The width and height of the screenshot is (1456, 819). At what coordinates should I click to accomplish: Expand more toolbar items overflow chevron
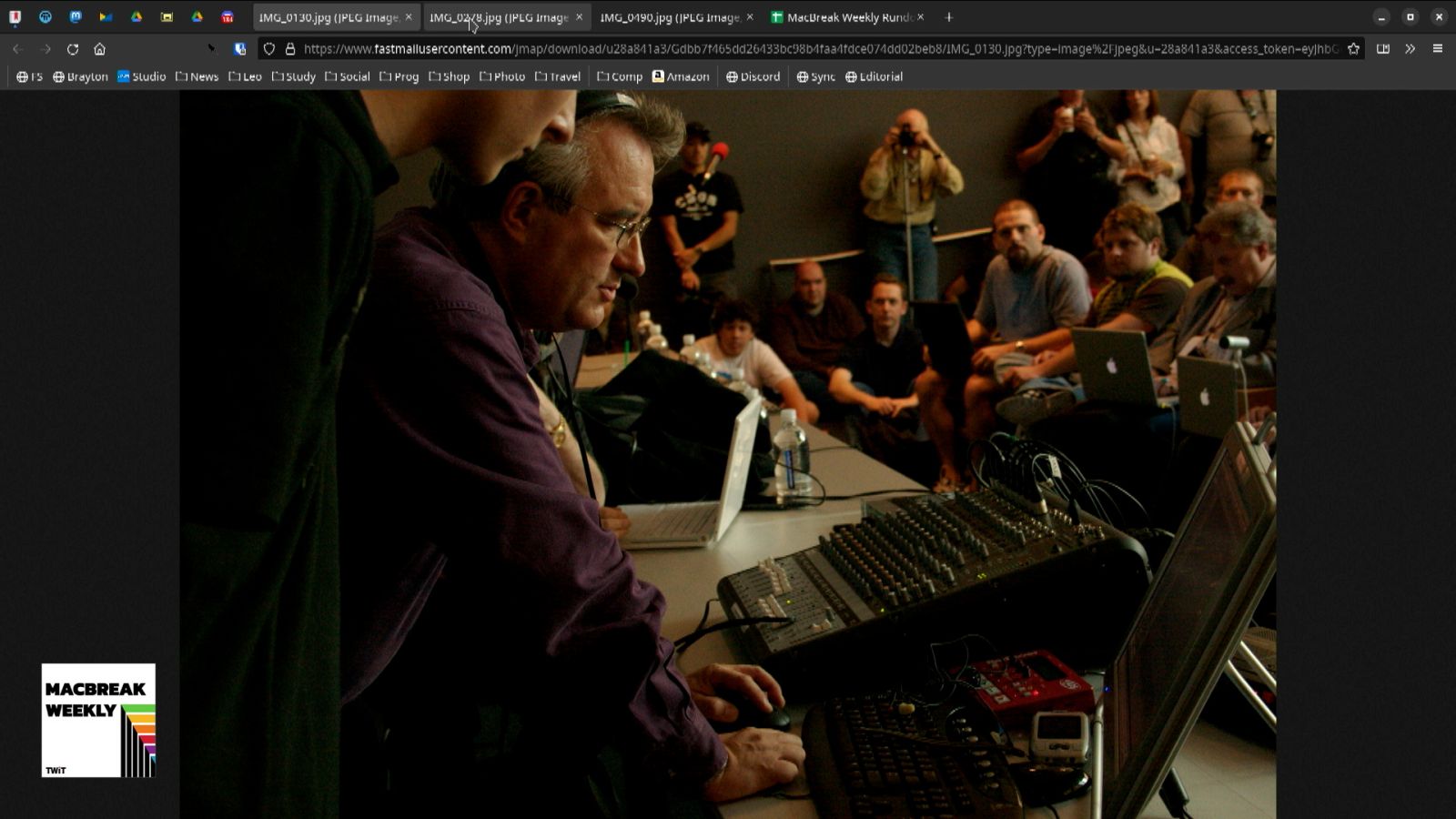(1410, 49)
